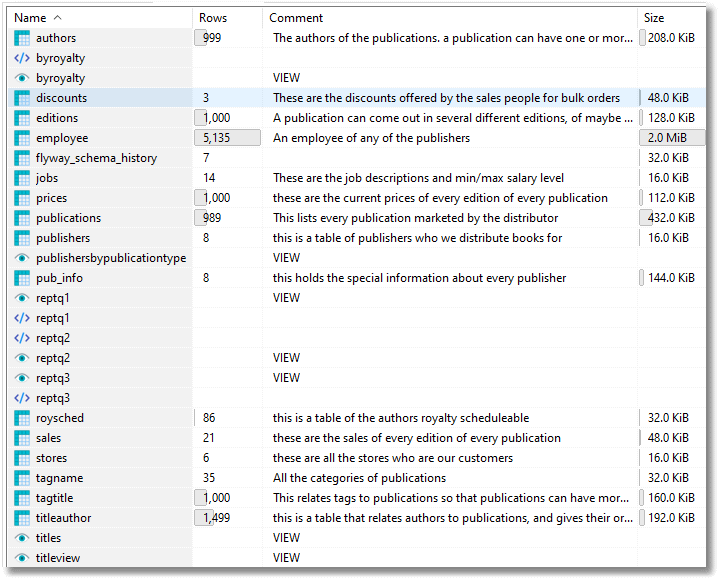Click the reptq3 code routine icon
Viewport: 720px width, 581px height.
[x=22, y=398]
